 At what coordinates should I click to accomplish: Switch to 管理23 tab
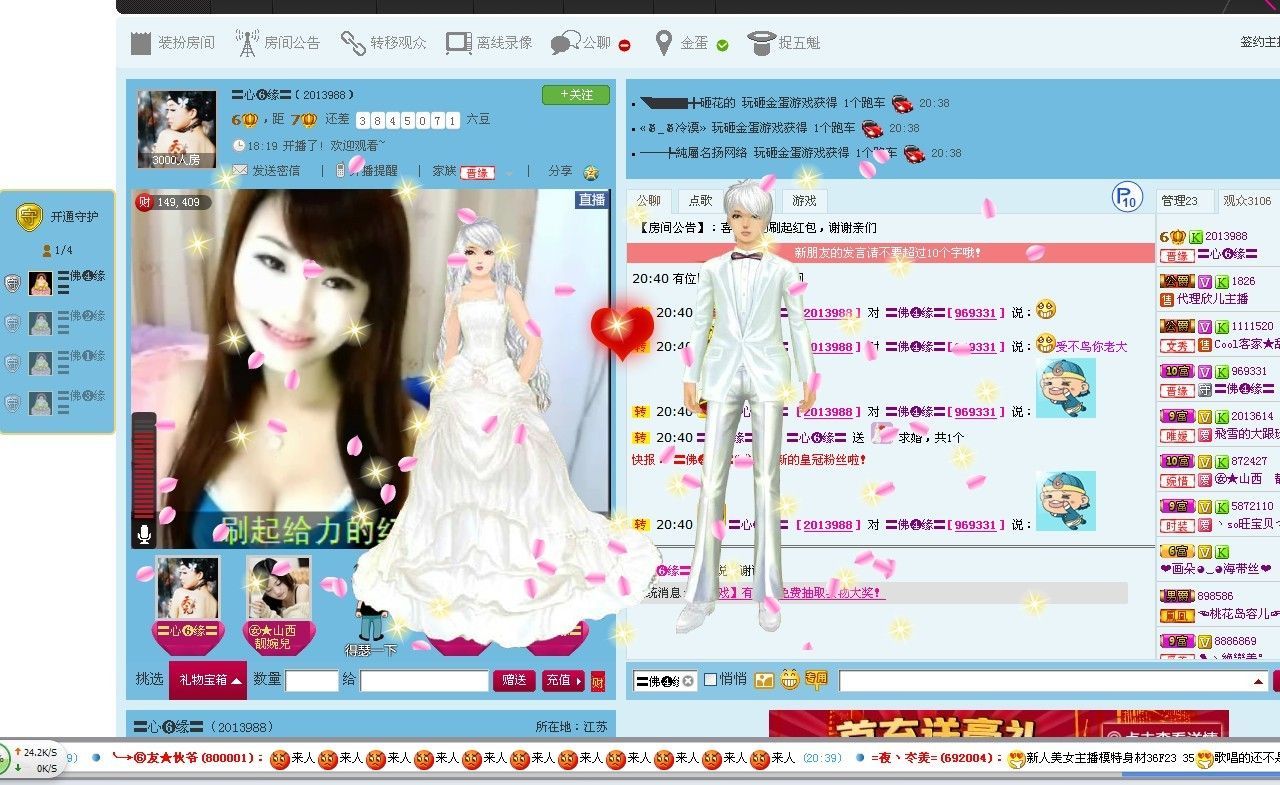pyautogui.click(x=1185, y=201)
